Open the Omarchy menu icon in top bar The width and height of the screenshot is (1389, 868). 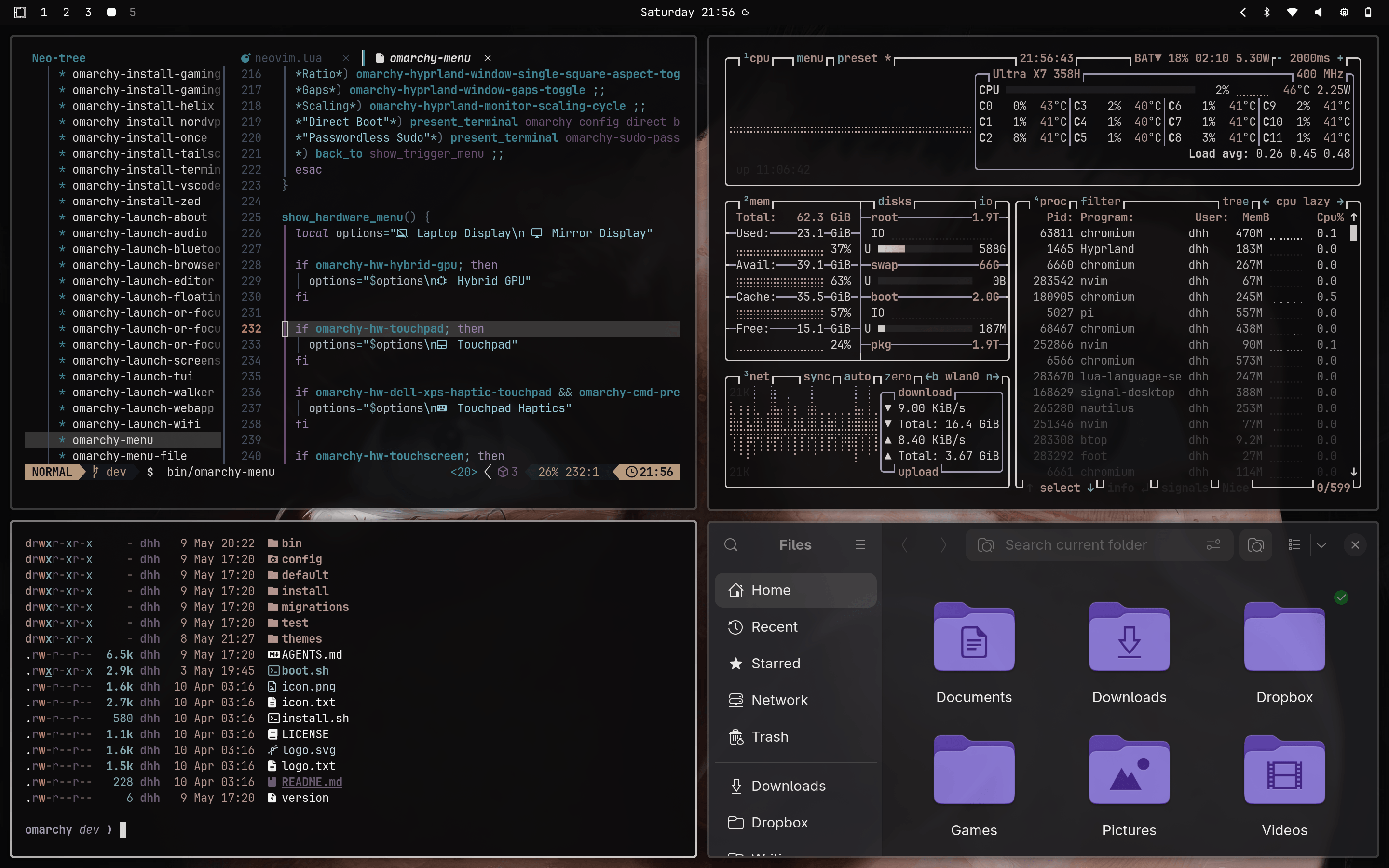click(x=20, y=12)
